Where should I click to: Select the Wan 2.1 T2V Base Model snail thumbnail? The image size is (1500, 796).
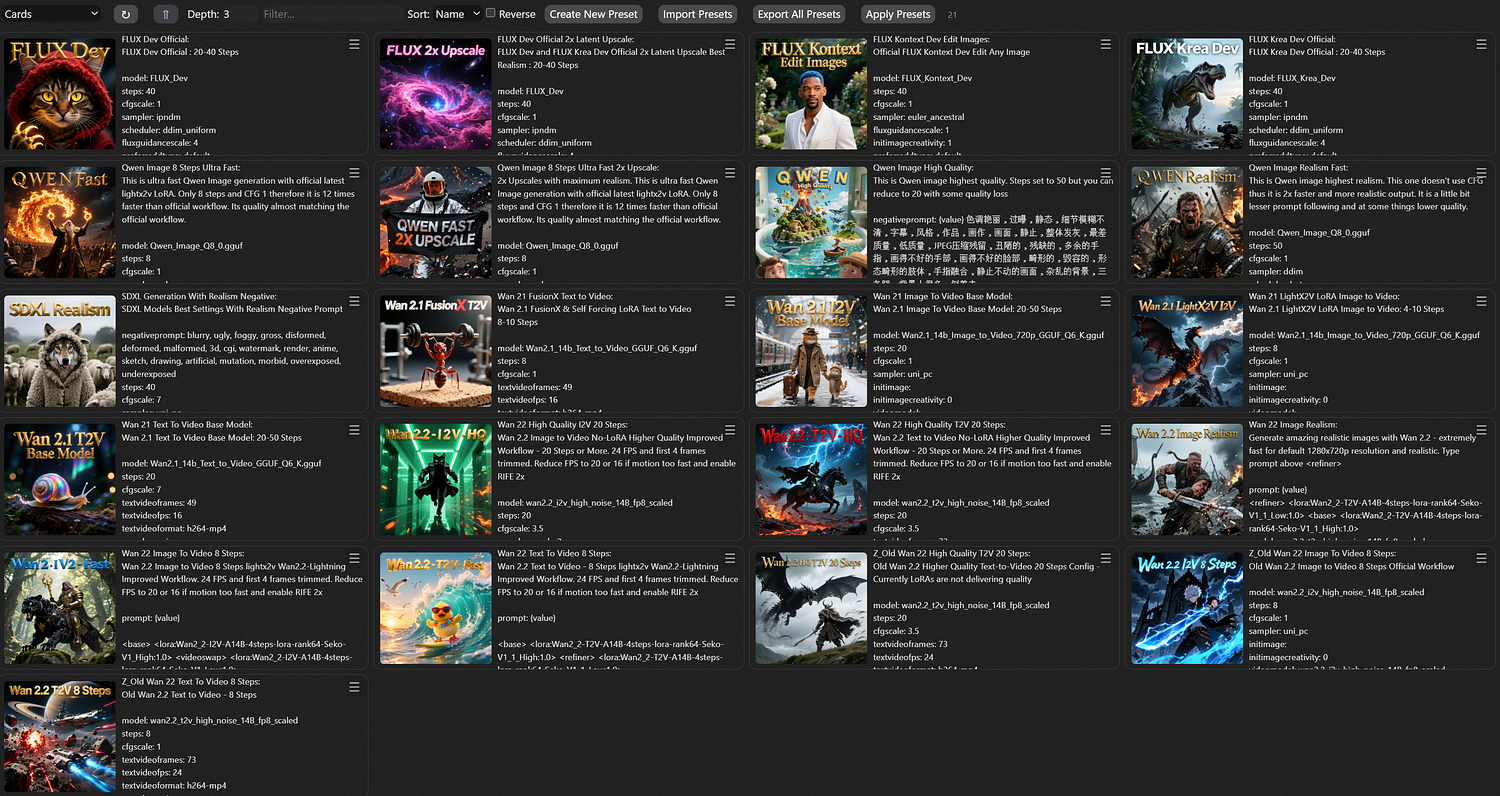[x=60, y=479]
